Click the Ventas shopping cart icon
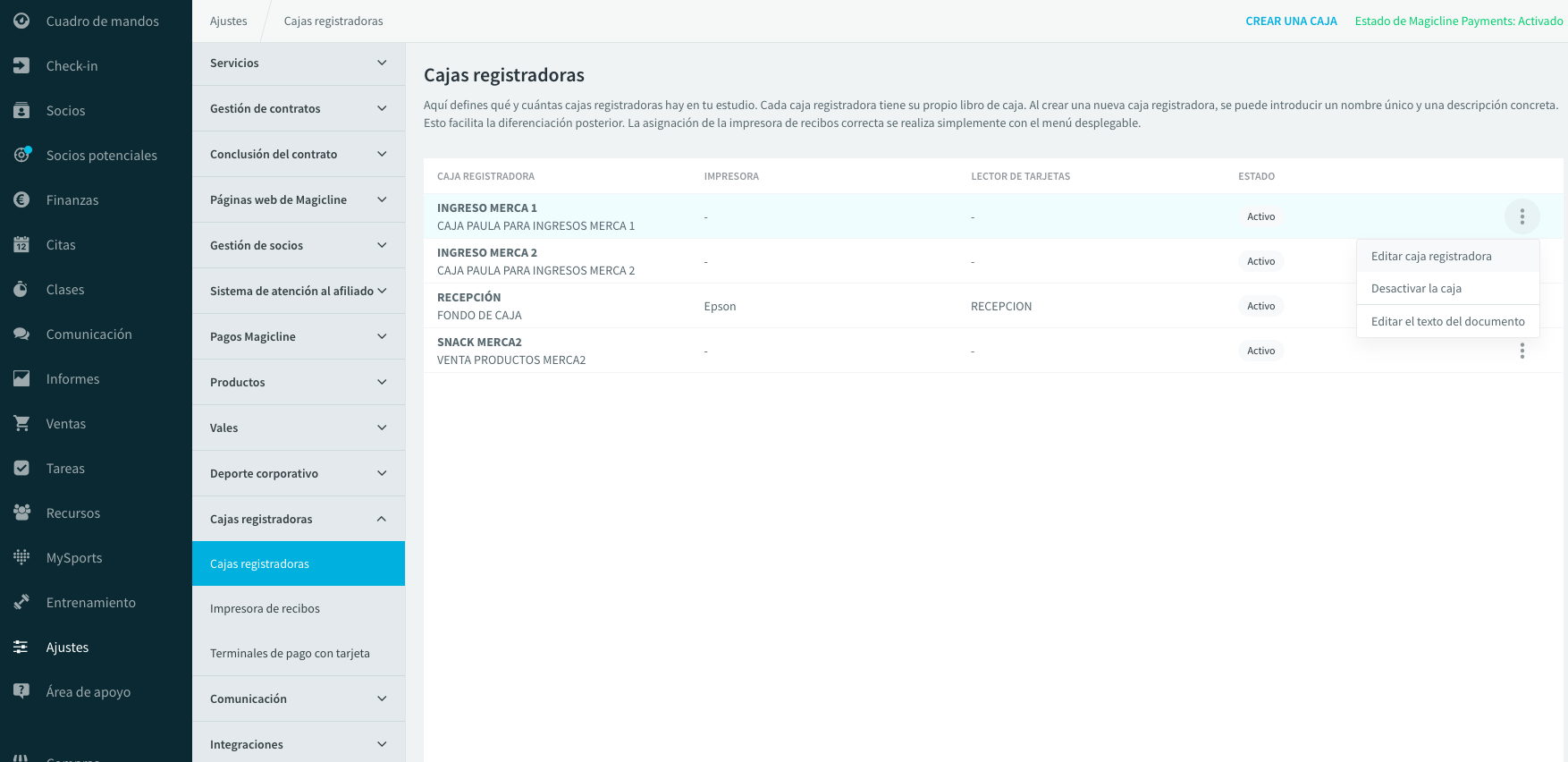This screenshot has height=762, width=1568. (21, 423)
